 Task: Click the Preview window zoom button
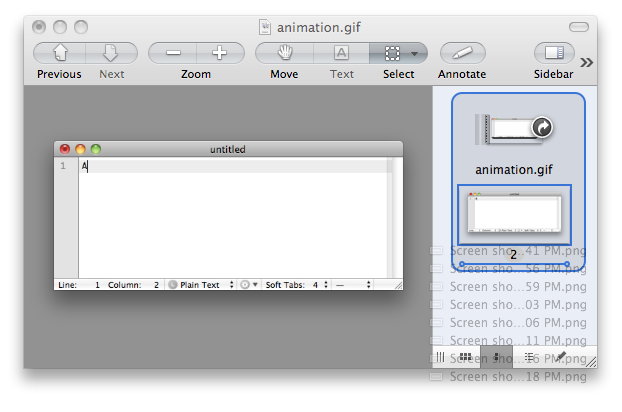[x=81, y=27]
